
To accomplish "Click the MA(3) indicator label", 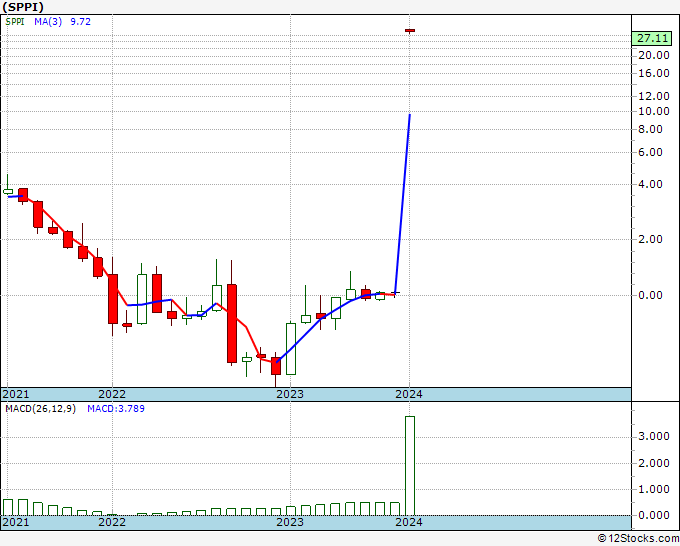I will (48, 22).
